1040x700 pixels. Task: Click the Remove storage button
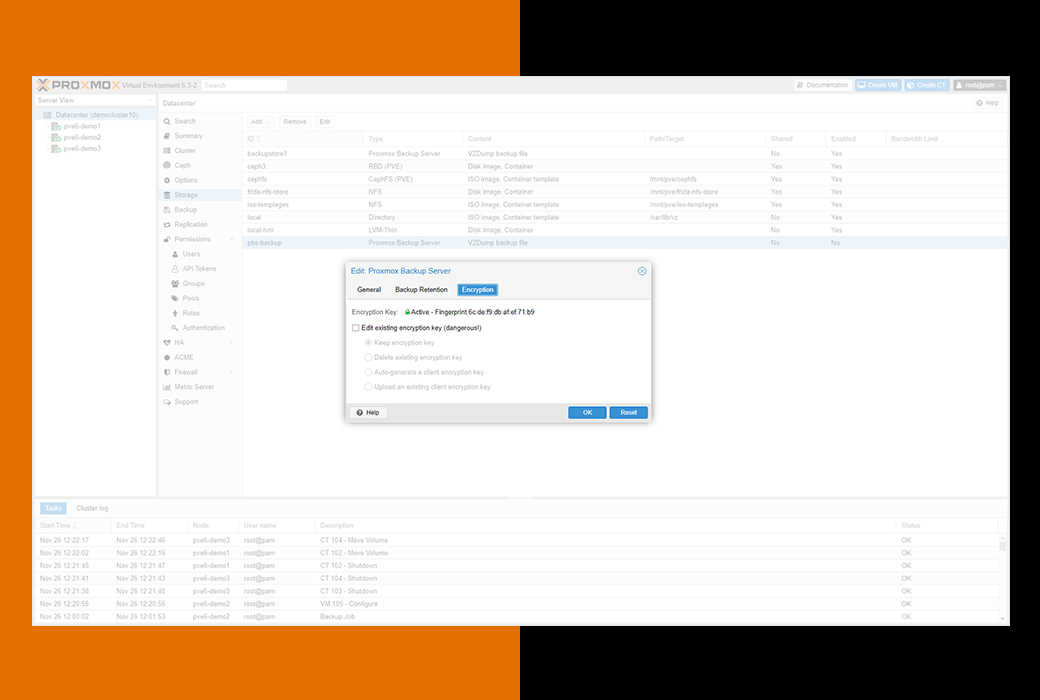[294, 122]
